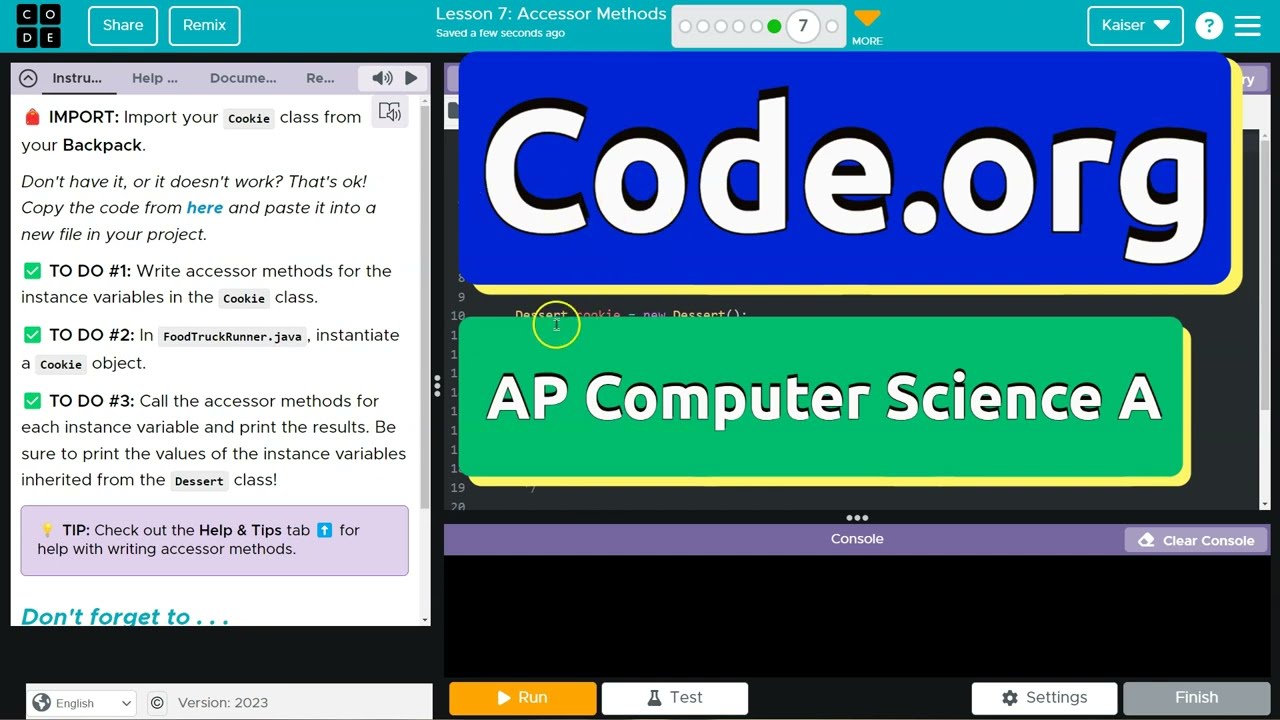Click the globe language icon
1280x720 pixels.
(x=41, y=703)
